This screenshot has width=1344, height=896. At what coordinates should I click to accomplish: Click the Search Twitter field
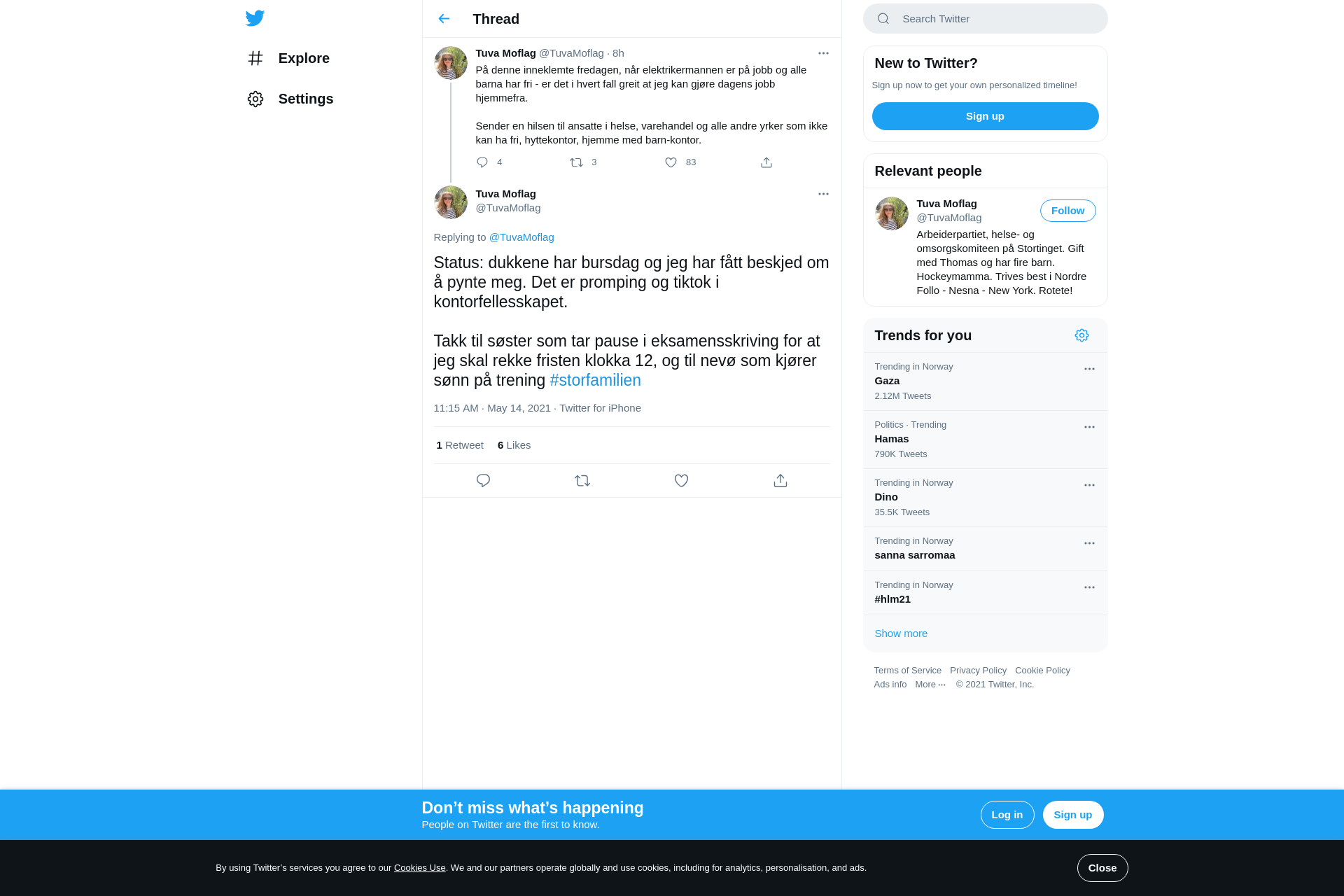coord(985,19)
